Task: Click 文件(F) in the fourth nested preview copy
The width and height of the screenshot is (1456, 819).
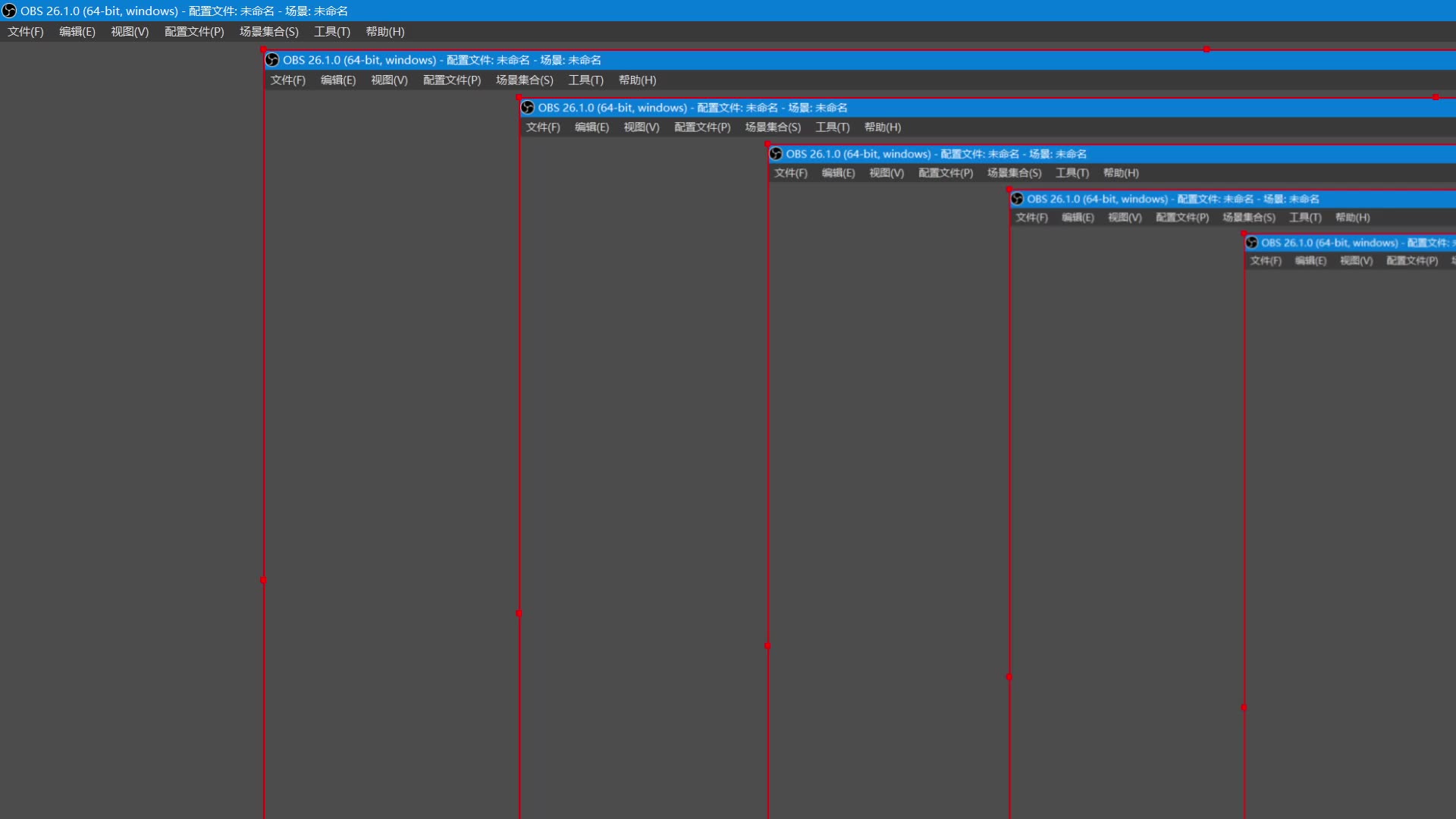Action: coord(1032,218)
